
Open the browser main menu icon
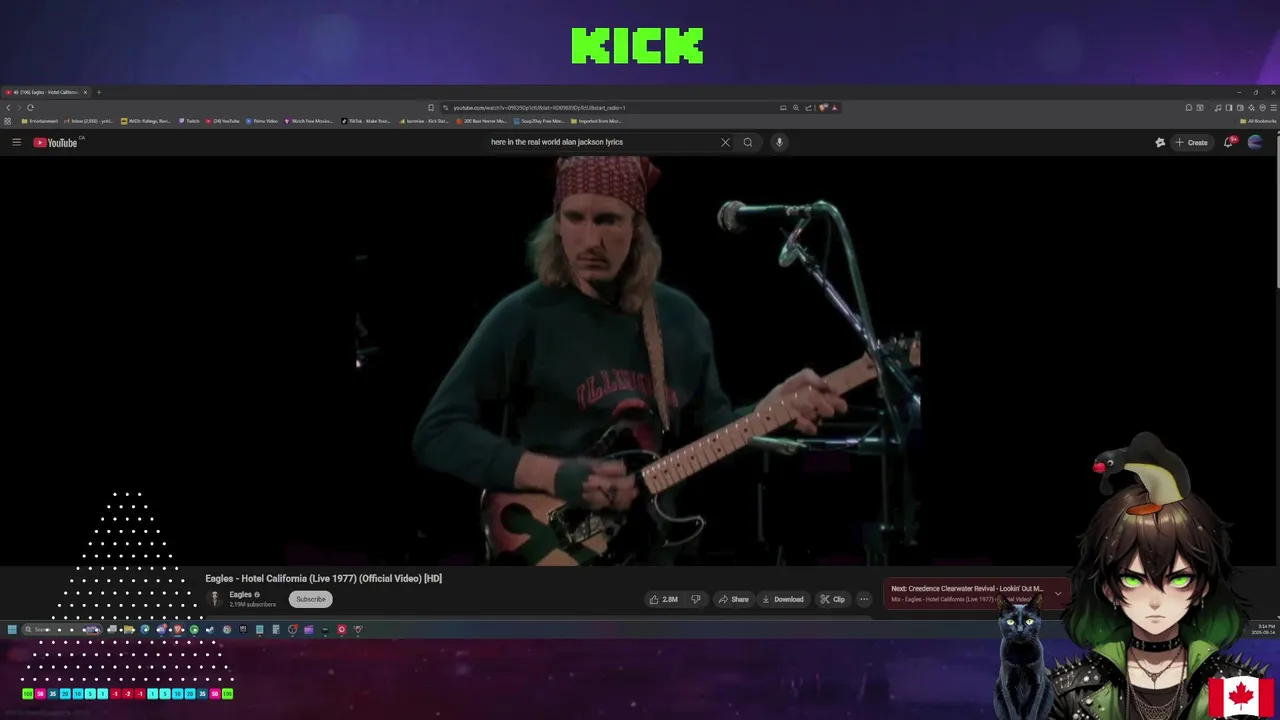tap(1273, 108)
